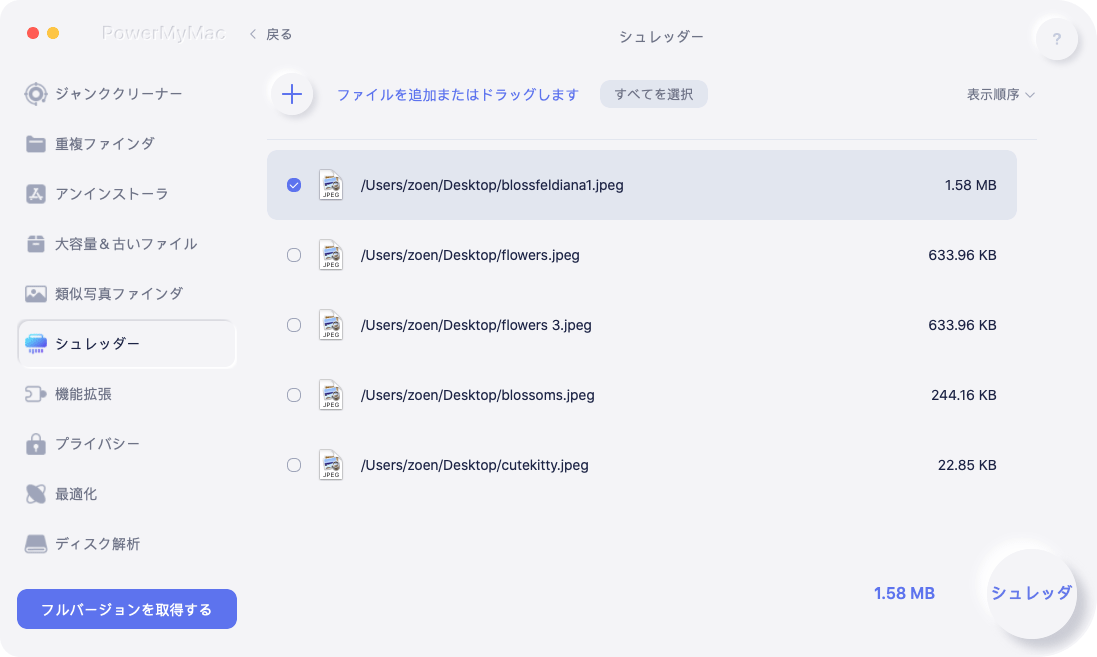1097x657 pixels.
Task: Open the 機能拡張 module
Action: pos(83,394)
